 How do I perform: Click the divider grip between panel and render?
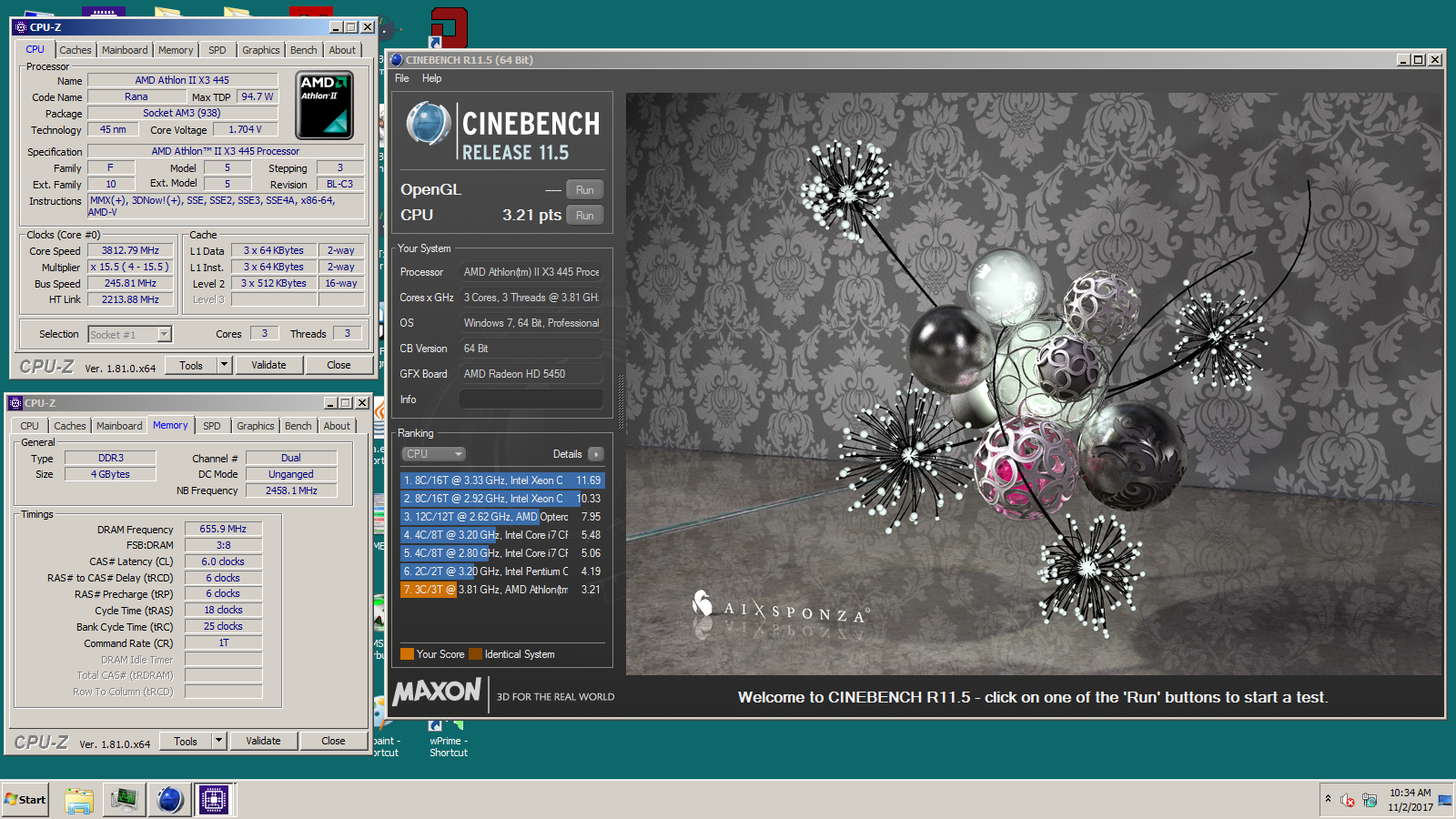(x=622, y=403)
